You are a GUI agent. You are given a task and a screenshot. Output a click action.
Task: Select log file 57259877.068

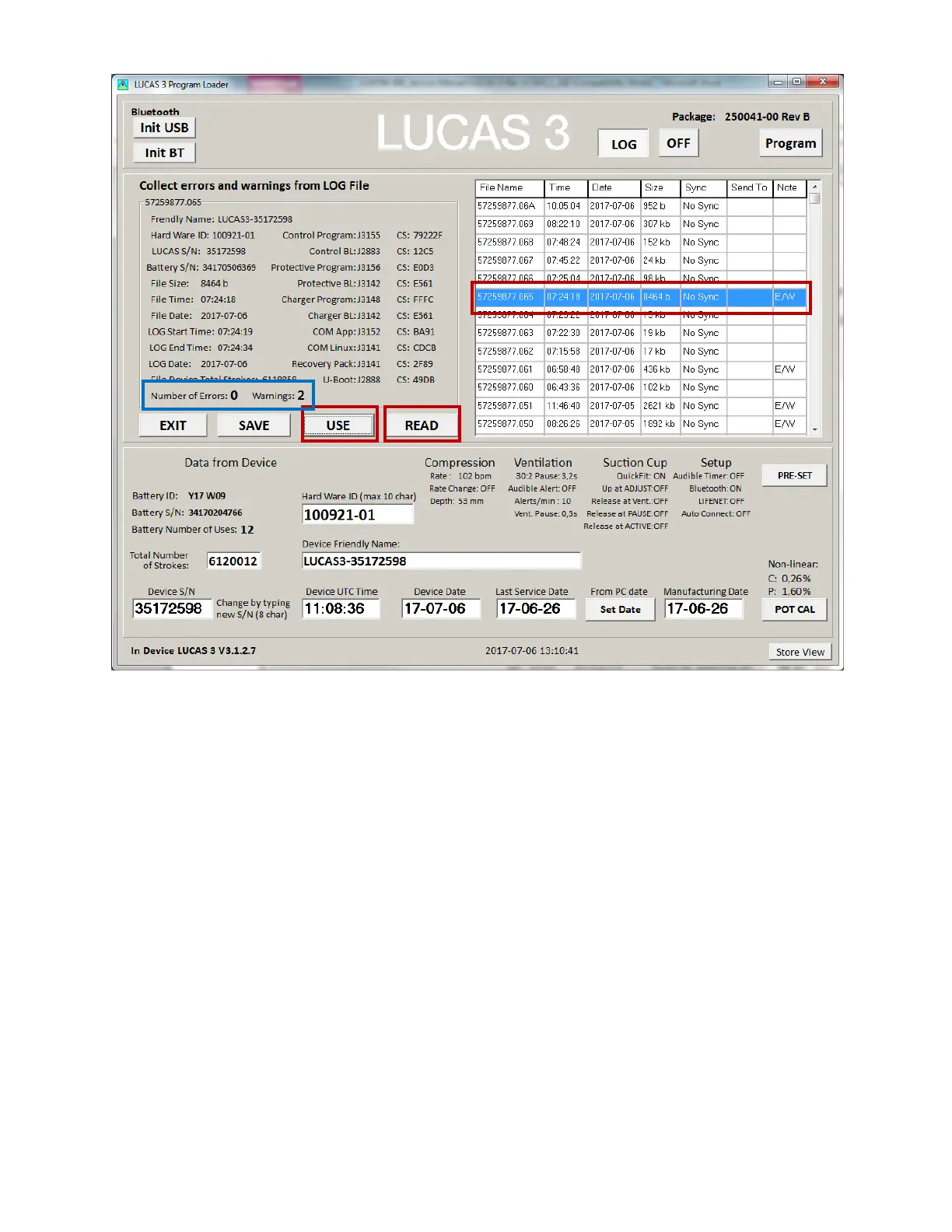point(642,242)
